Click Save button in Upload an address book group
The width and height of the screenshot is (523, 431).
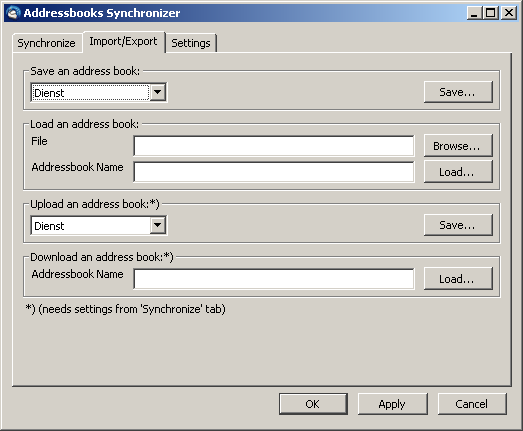(458, 225)
